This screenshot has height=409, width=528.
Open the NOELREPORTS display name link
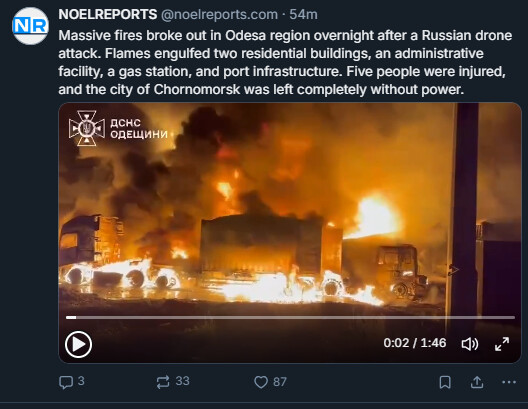click(x=108, y=14)
